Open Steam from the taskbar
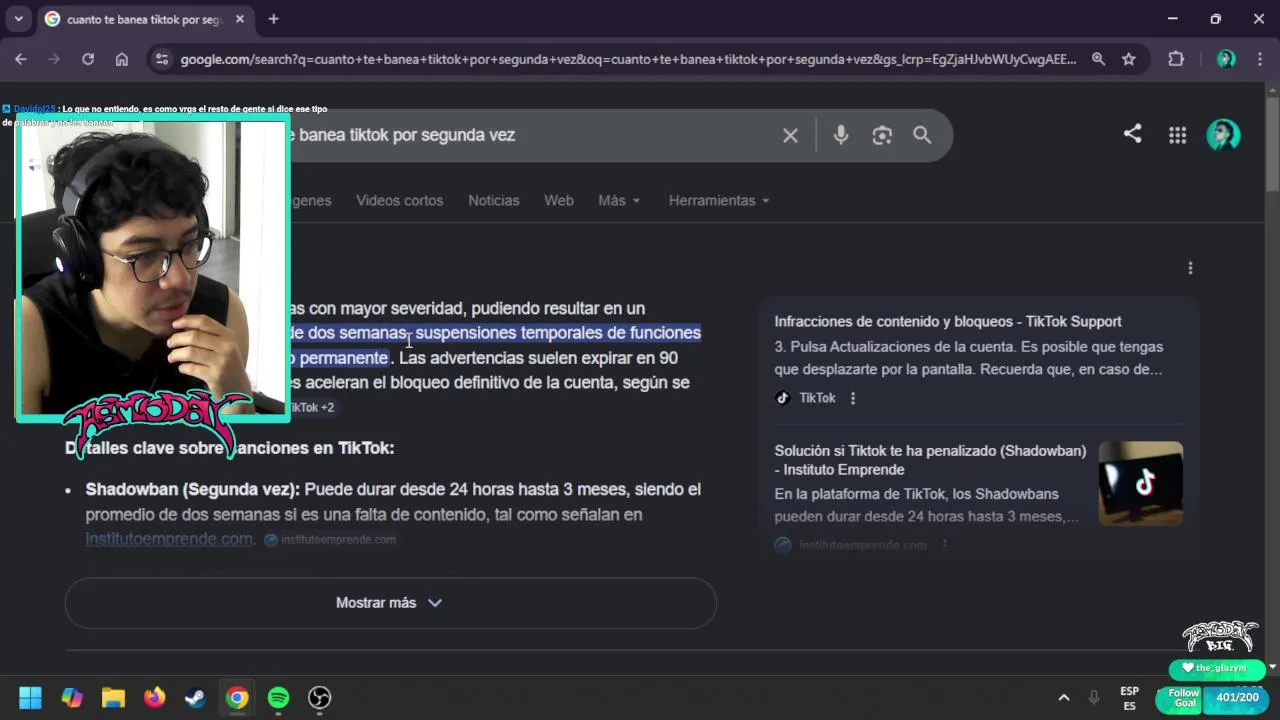This screenshot has height=720, width=1280. tap(196, 697)
